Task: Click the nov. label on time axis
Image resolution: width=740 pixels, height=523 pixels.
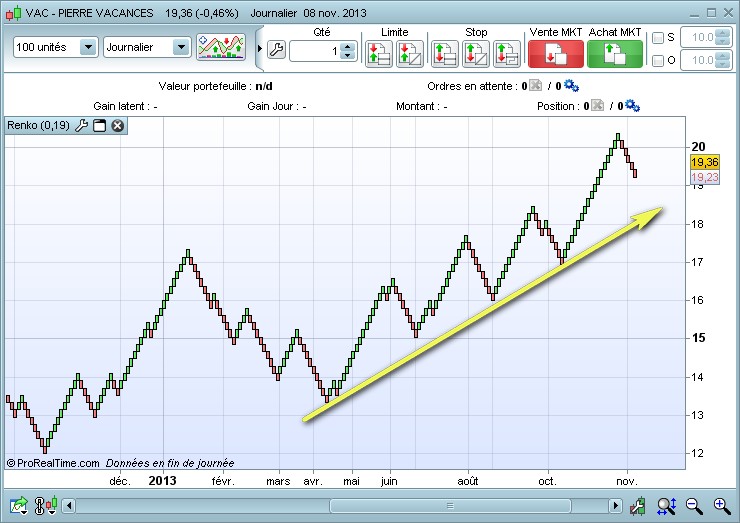Action: [x=627, y=481]
